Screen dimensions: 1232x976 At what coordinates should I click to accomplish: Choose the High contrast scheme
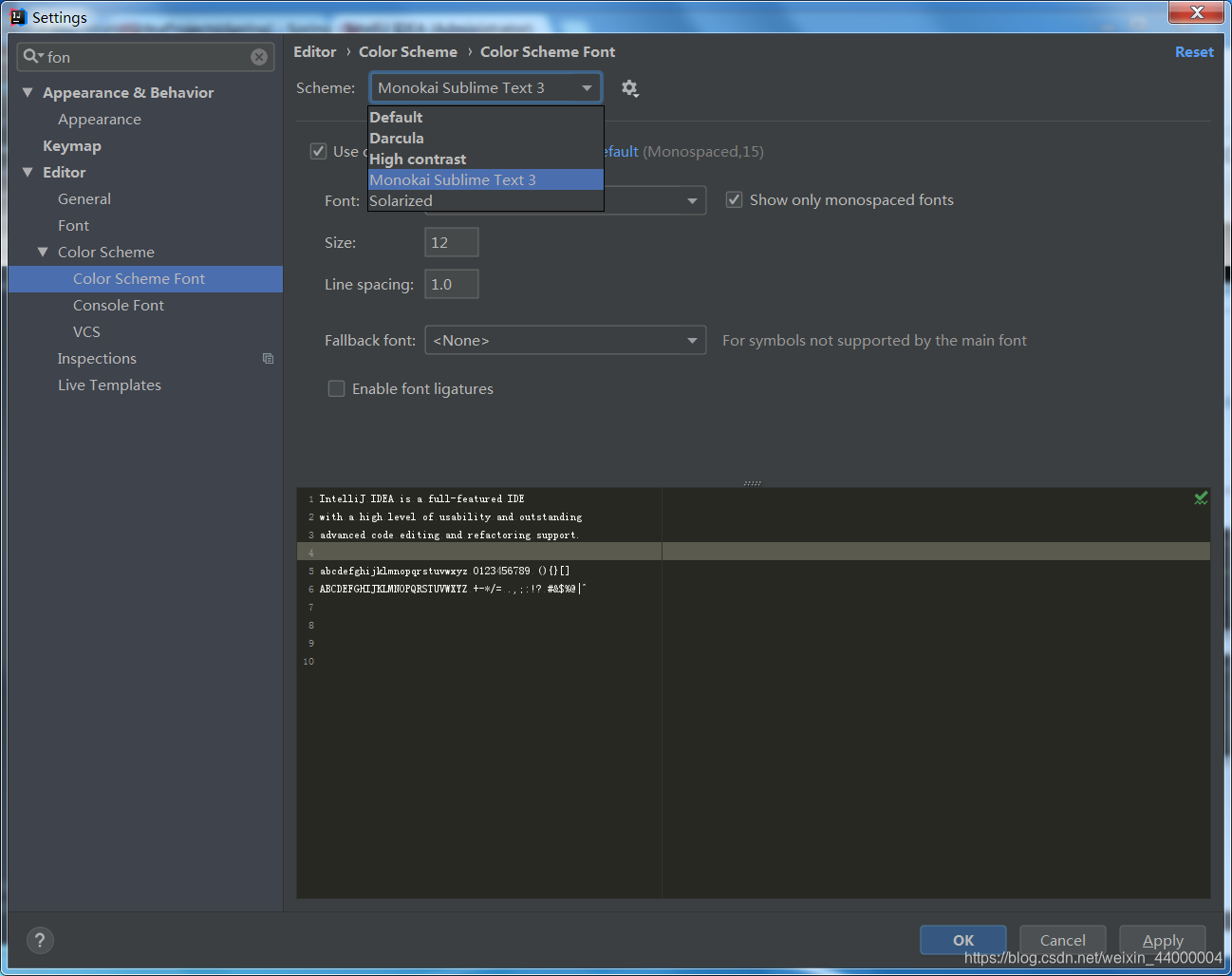pyautogui.click(x=485, y=159)
